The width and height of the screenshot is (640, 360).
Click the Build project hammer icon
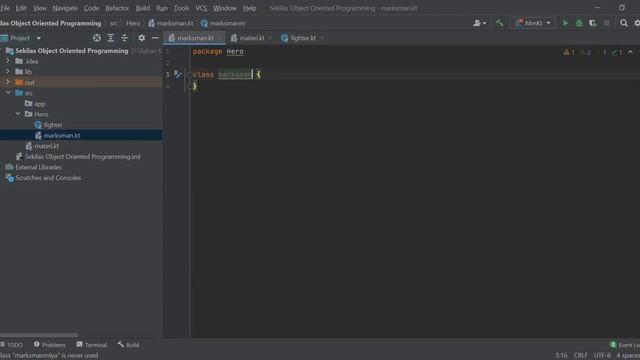pos(500,23)
